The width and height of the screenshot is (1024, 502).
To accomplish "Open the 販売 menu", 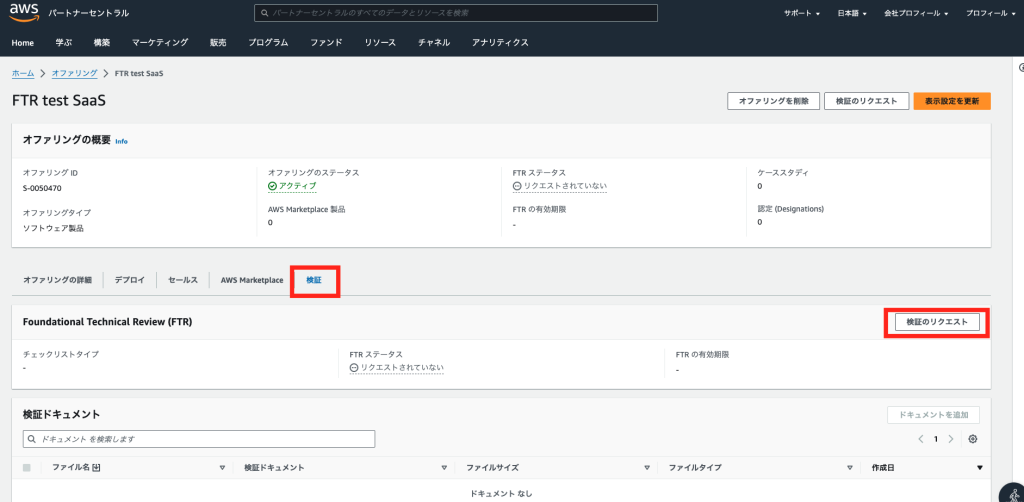I will click(x=218, y=42).
